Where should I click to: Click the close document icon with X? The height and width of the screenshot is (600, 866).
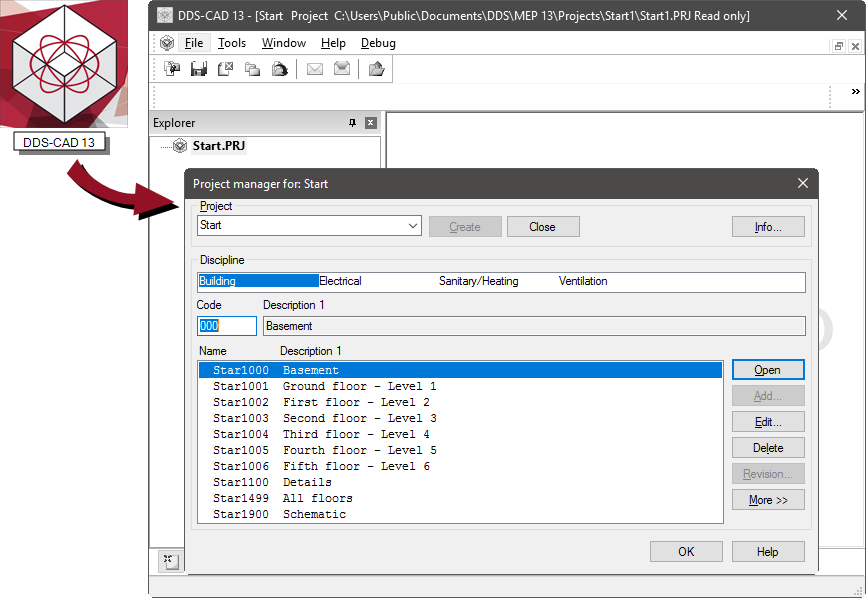click(225, 69)
